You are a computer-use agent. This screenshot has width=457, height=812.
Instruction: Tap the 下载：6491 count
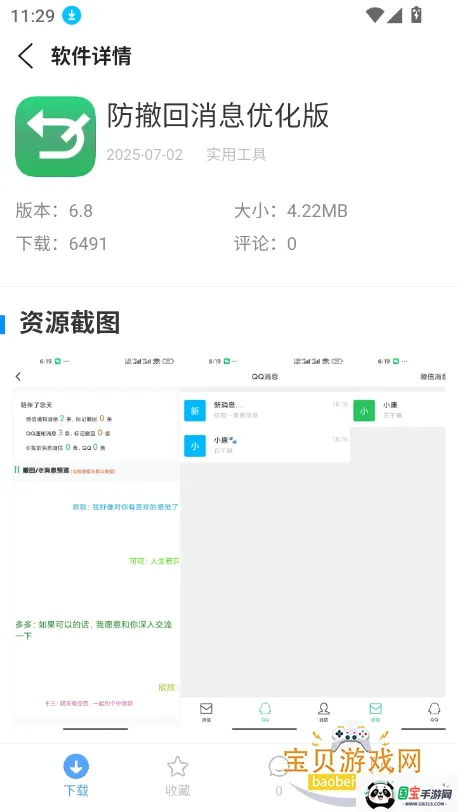(x=61, y=243)
